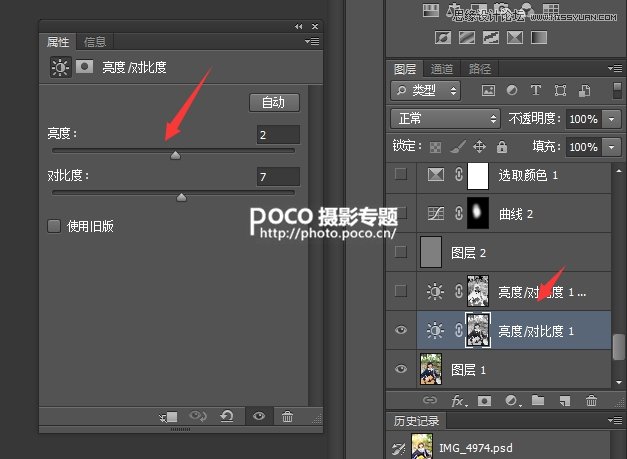Hide the selected 亮度/对比度 1 layer

(401, 330)
